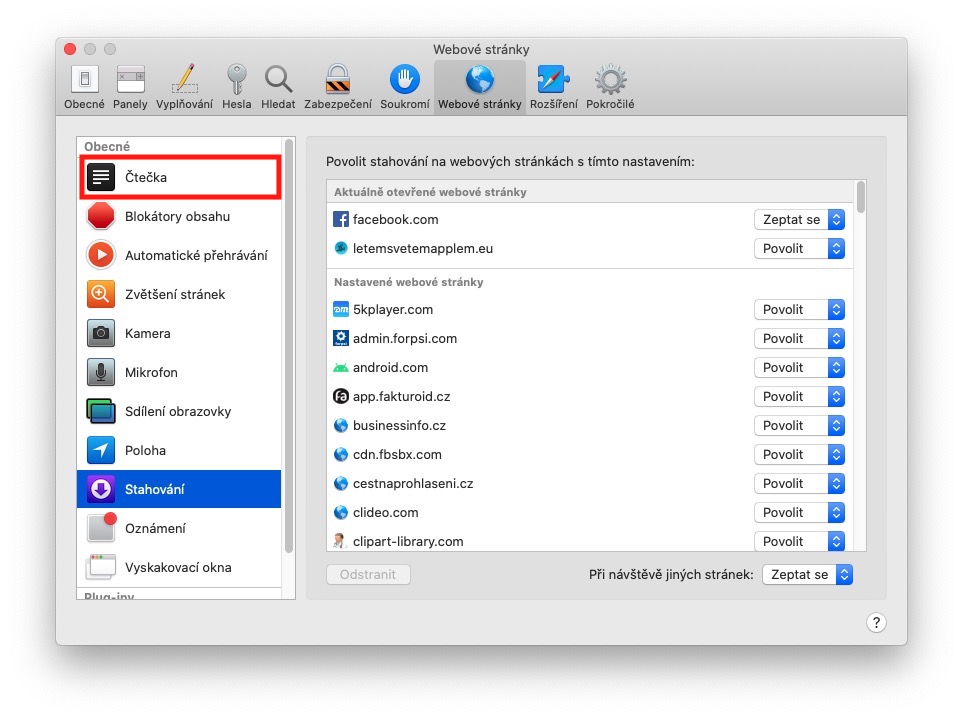Open the Zabezpečení lock pane

338,87
